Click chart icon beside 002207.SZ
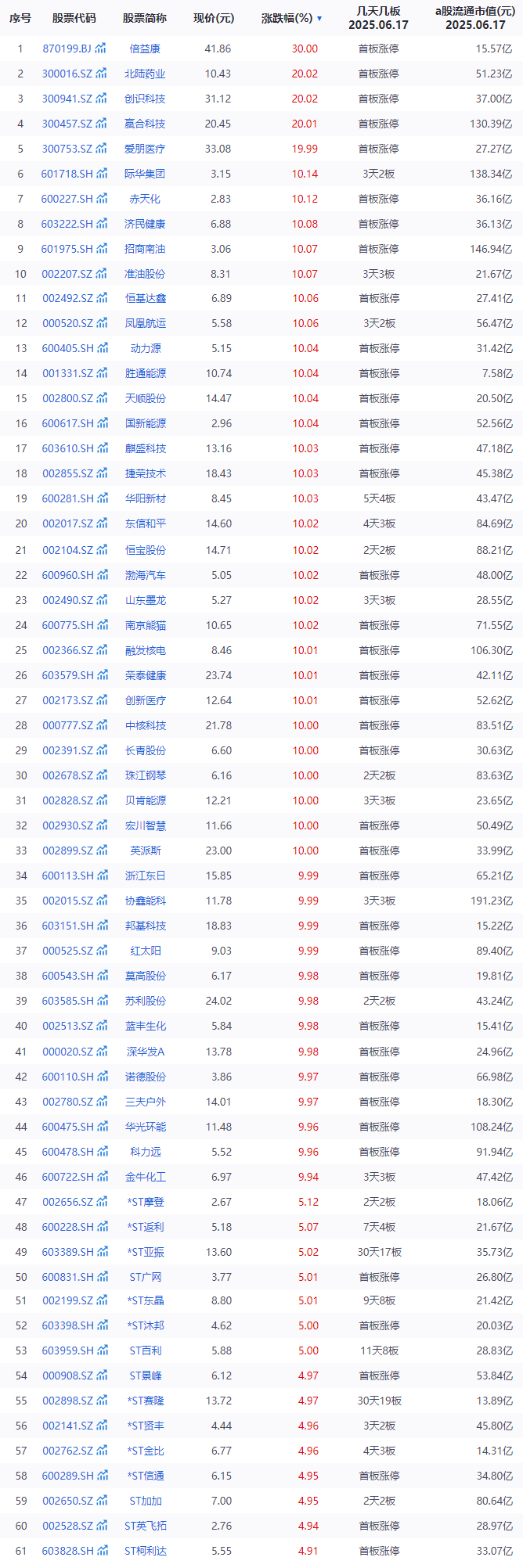 pos(102,274)
